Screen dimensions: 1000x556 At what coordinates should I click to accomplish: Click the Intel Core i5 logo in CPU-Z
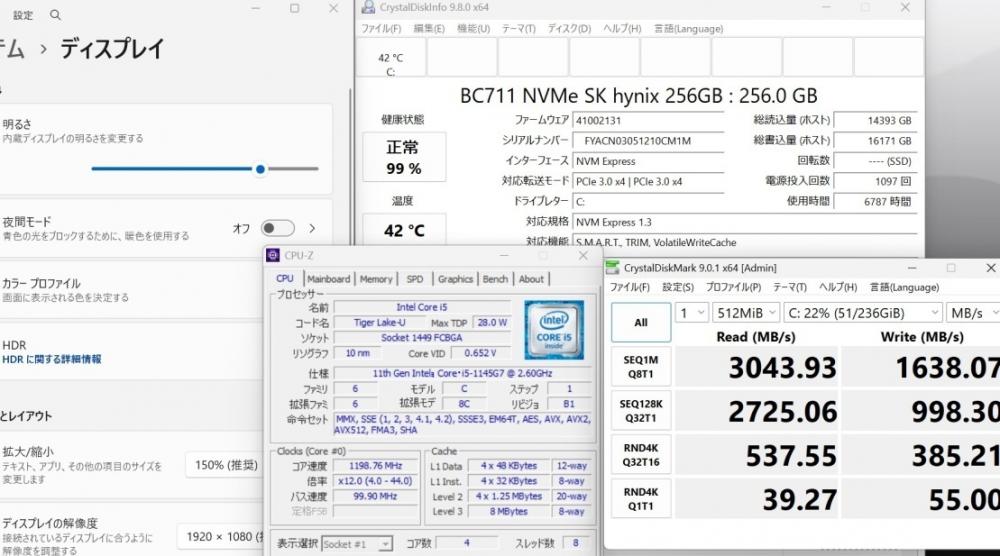(x=554, y=330)
